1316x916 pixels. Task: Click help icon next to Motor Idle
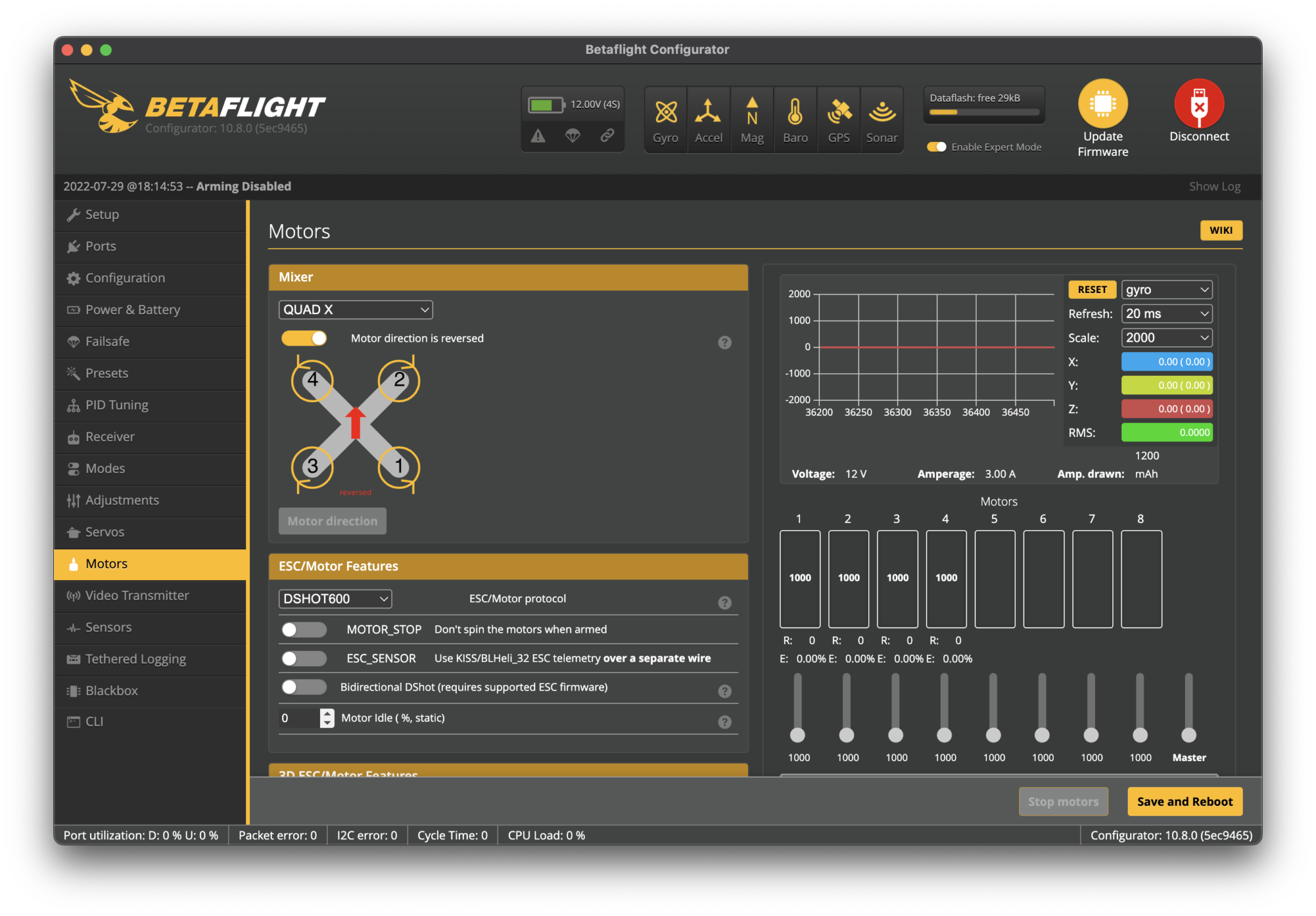[x=725, y=722]
